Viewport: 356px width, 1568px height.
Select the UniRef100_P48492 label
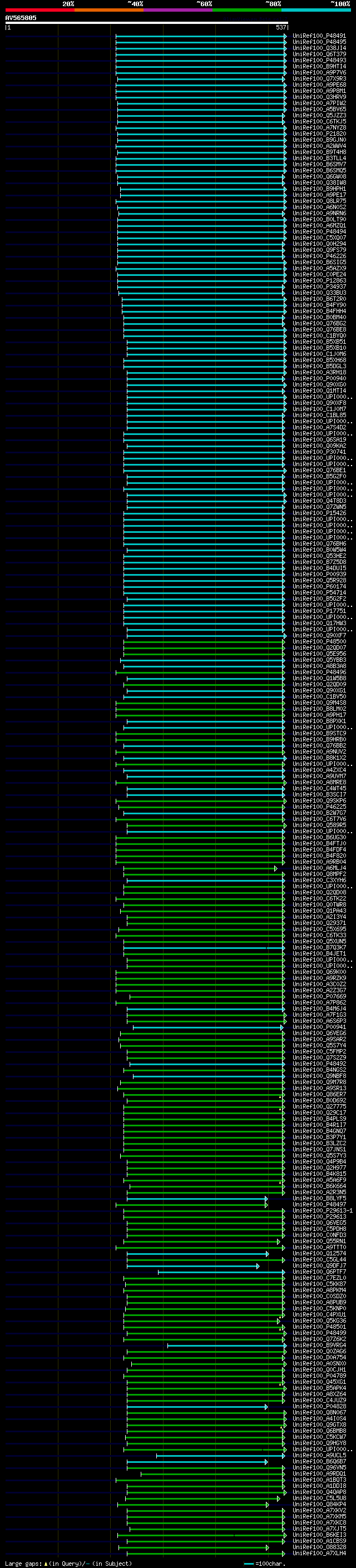click(319, 1064)
